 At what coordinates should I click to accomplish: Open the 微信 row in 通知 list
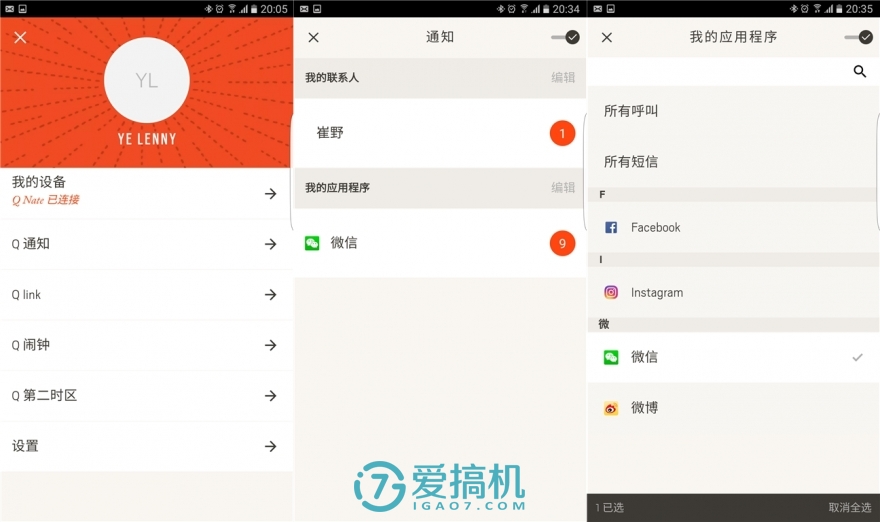pos(440,243)
